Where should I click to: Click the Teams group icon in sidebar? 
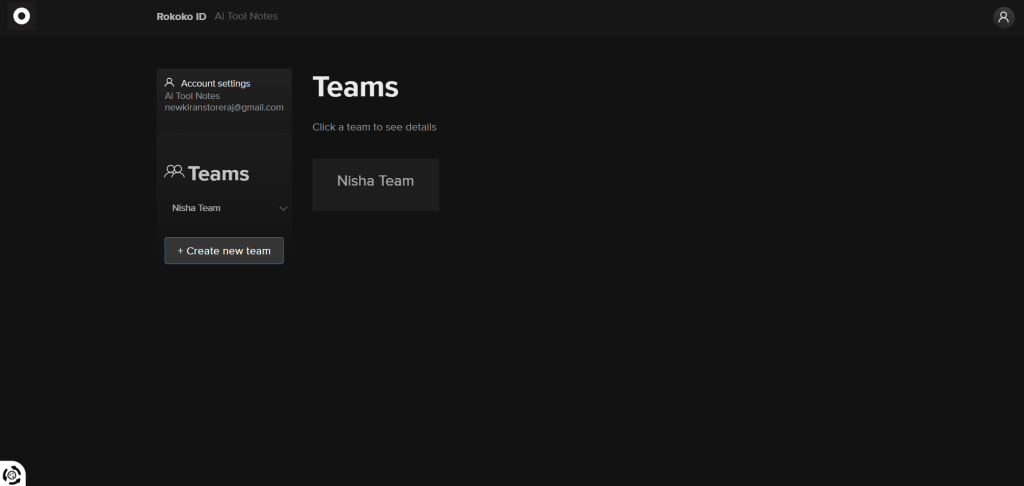tap(174, 173)
